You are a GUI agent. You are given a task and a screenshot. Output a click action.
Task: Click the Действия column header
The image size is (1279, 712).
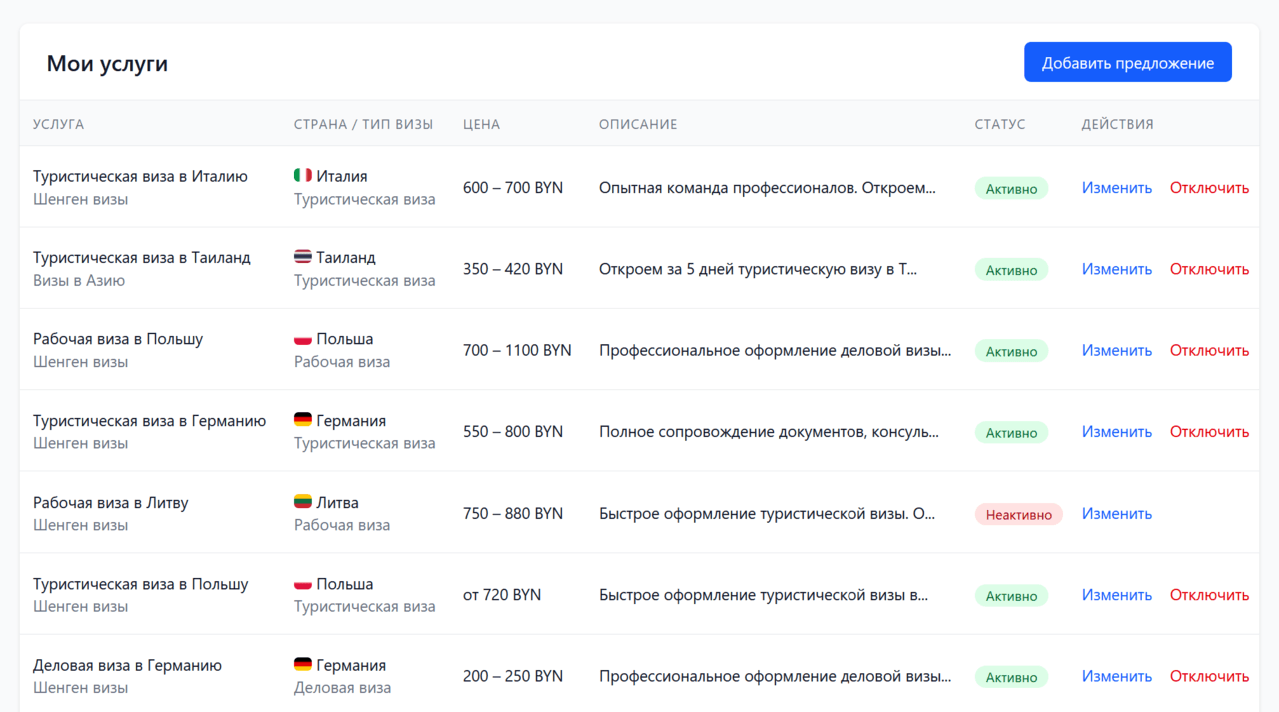click(x=1118, y=124)
